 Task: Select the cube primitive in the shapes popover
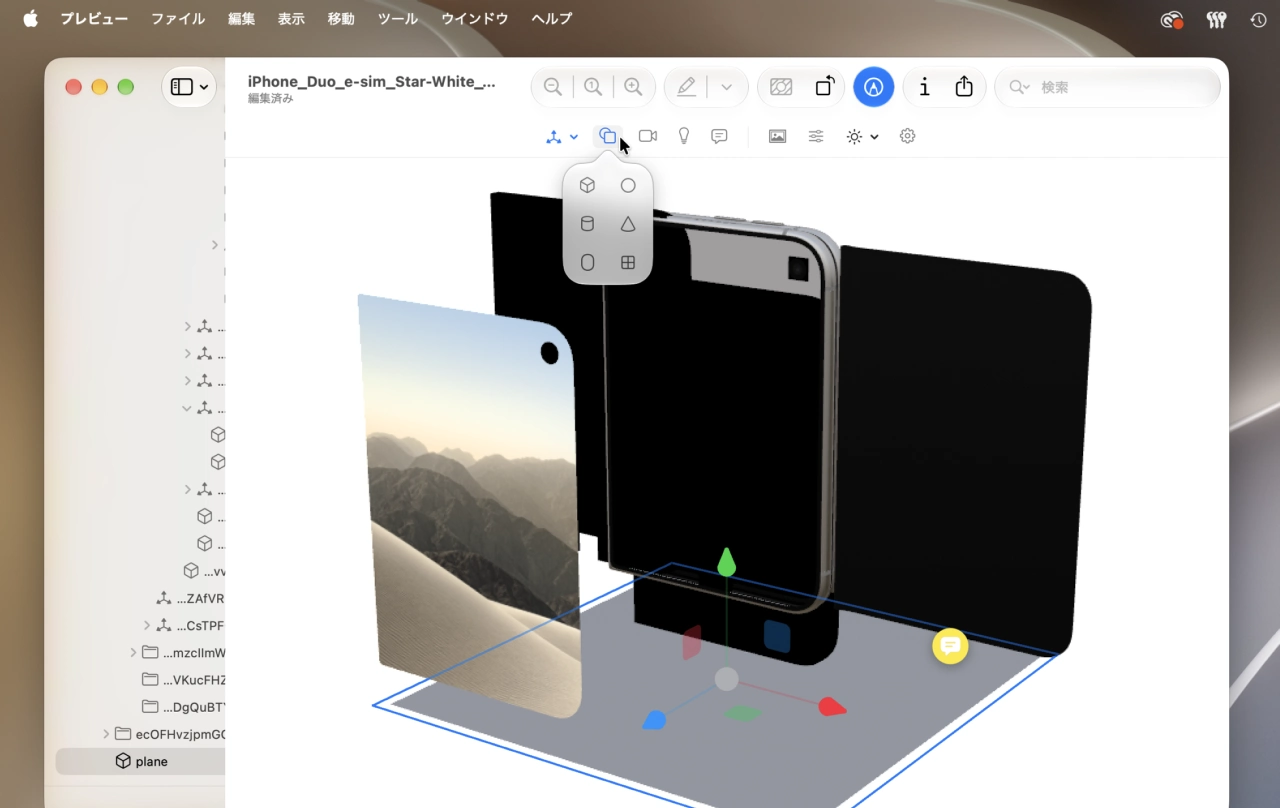tap(587, 185)
